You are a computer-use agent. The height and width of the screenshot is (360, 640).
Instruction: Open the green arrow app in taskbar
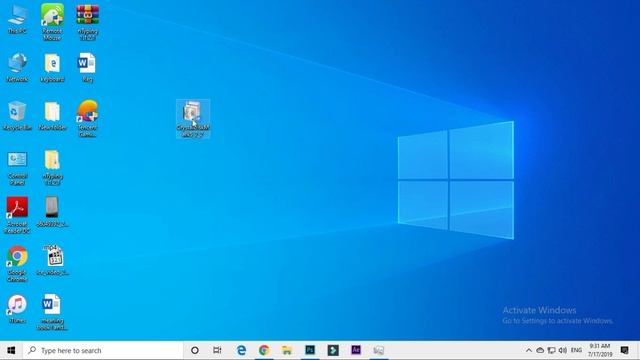tap(333, 350)
